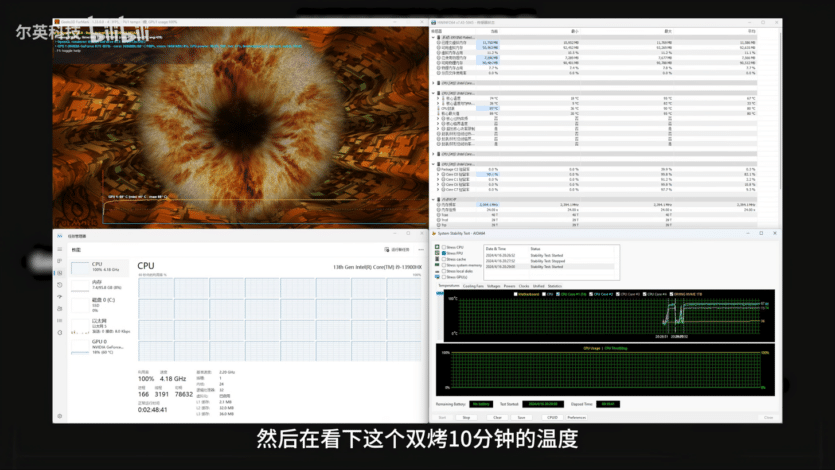The image size is (835, 470).
Task: Switch to Powers tab
Action: point(510,286)
